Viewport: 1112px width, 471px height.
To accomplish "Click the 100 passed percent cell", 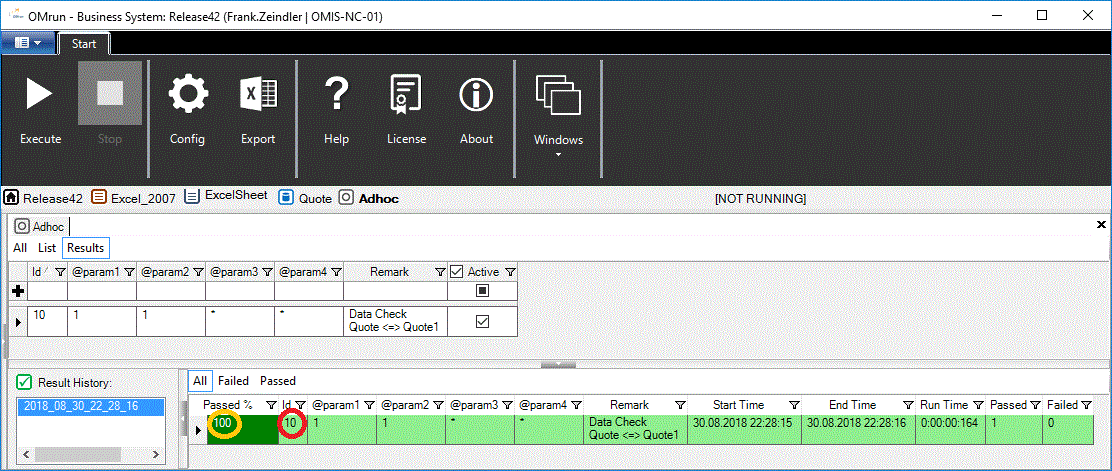I will [243, 430].
